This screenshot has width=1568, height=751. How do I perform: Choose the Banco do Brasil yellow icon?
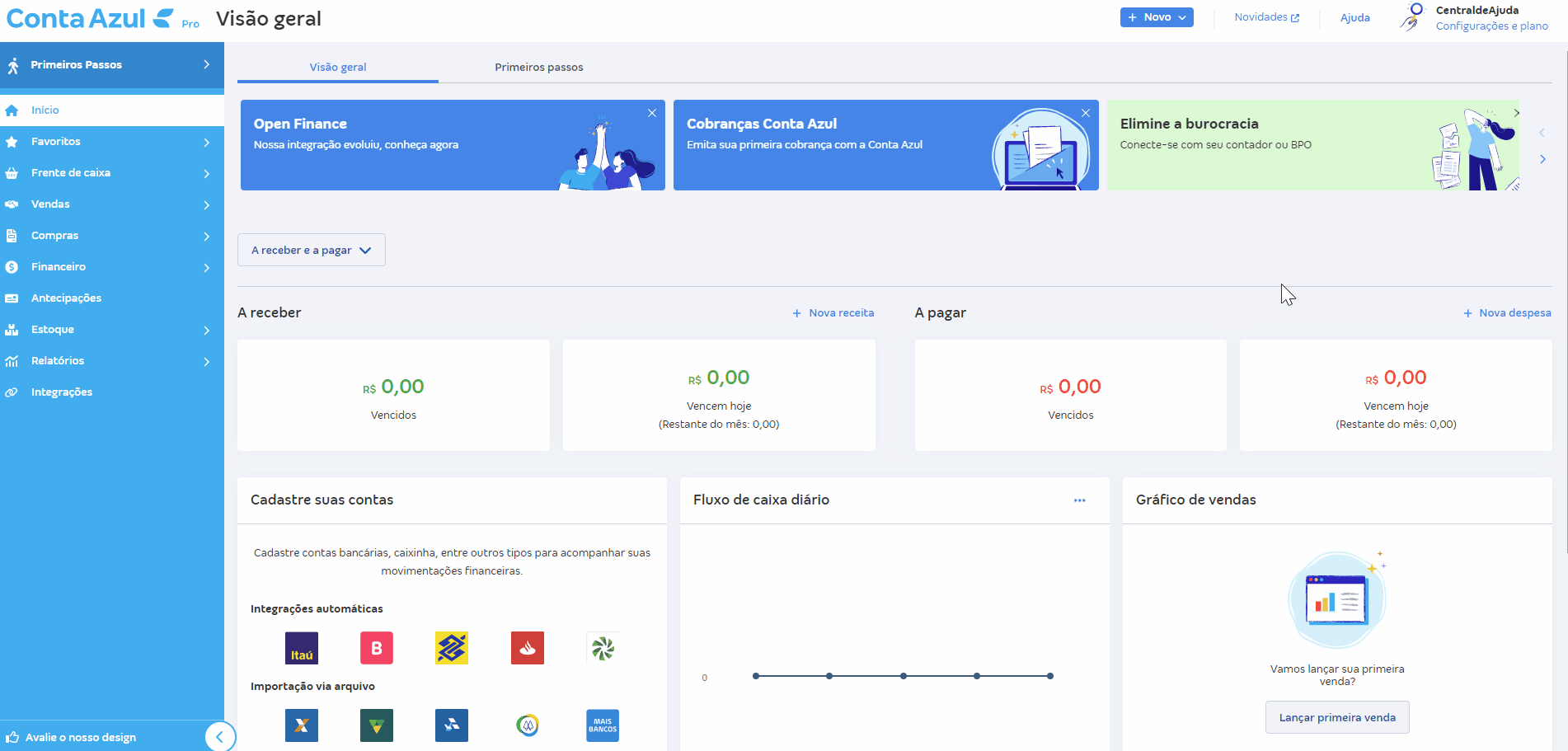pos(451,649)
